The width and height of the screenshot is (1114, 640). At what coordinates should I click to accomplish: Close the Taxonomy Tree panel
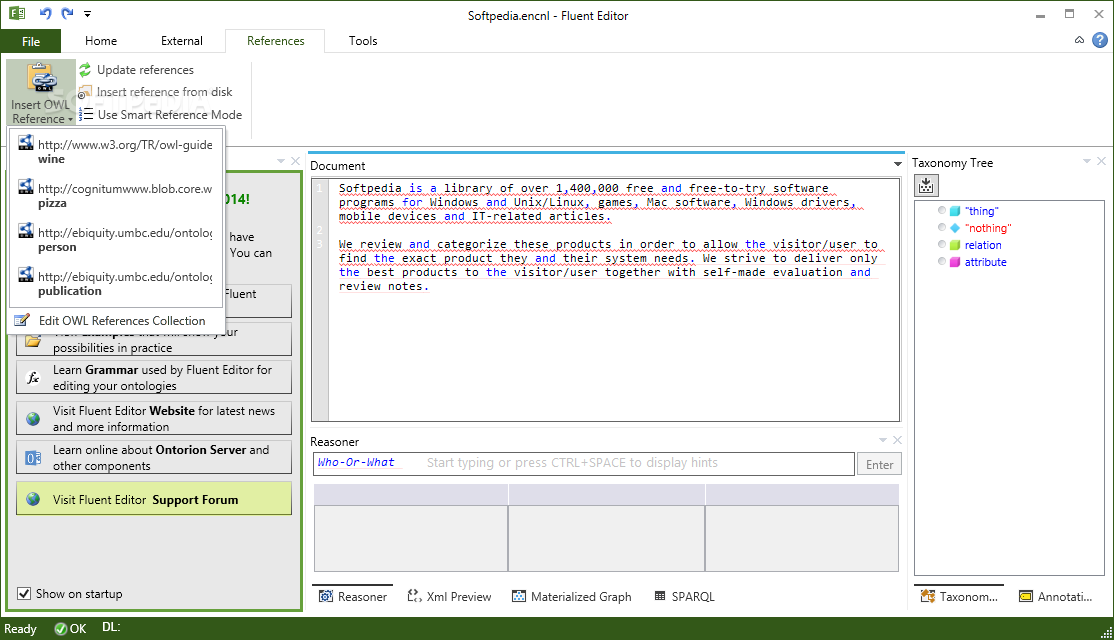tap(1101, 161)
